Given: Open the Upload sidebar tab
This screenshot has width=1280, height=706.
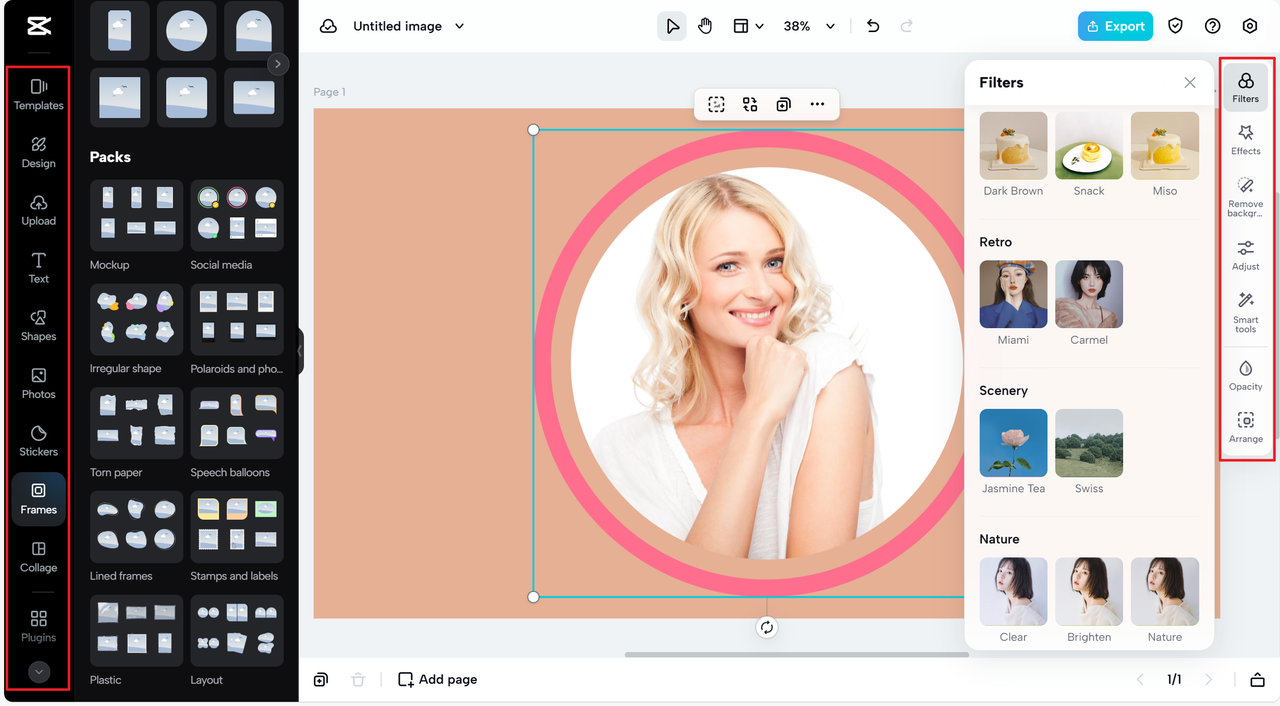Looking at the screenshot, I should pyautogui.click(x=38, y=210).
